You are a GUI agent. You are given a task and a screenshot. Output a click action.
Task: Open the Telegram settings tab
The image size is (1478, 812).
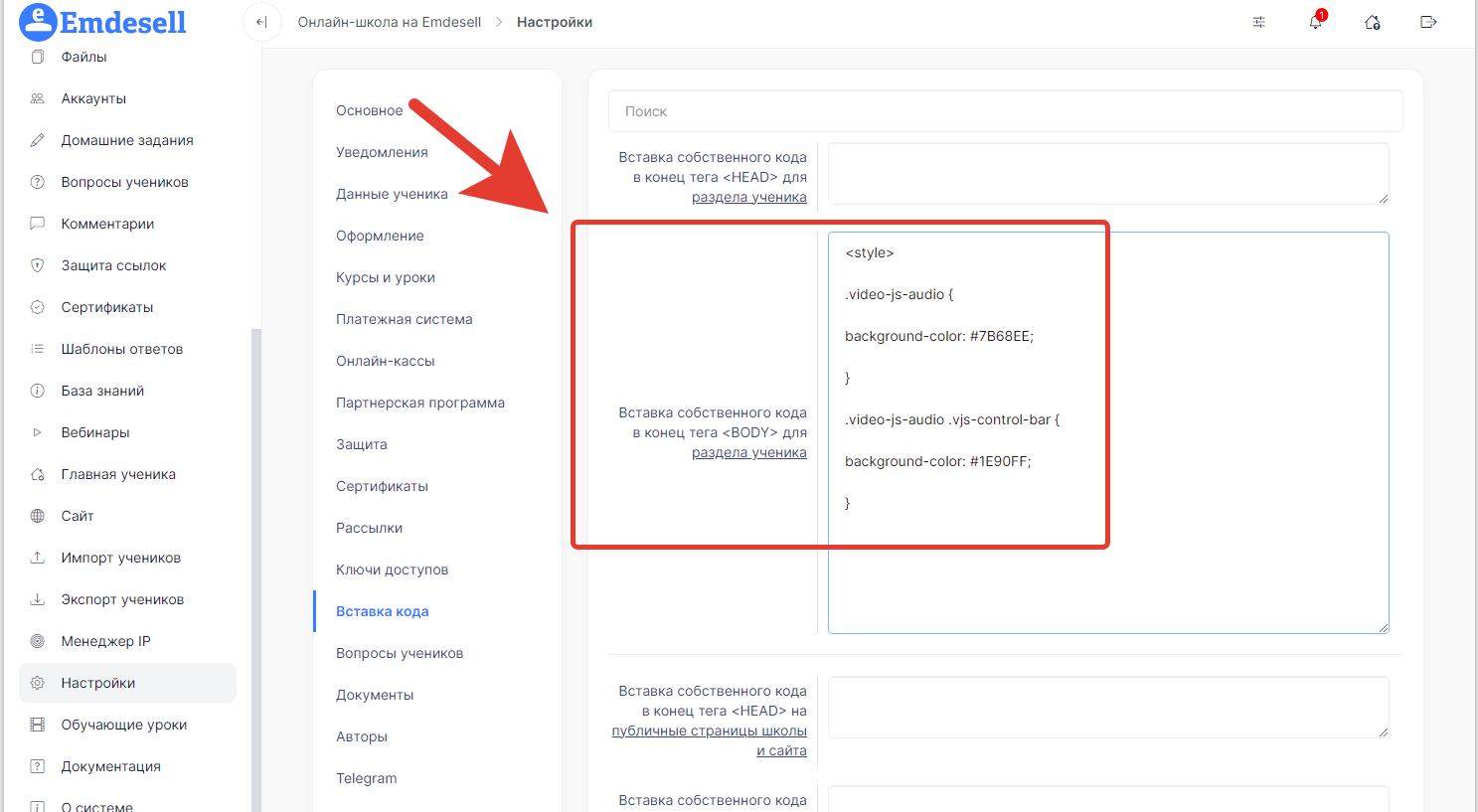point(366,778)
